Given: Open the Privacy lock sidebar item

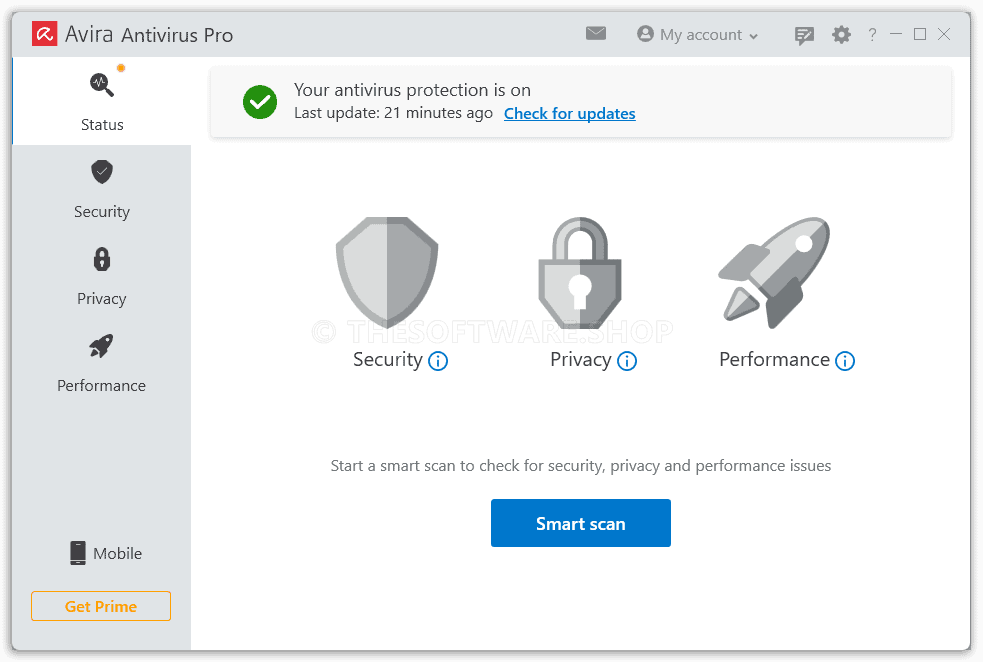Looking at the screenshot, I should click(102, 276).
